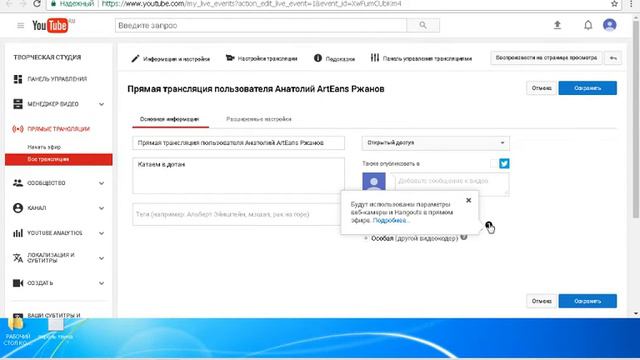The width and height of the screenshot is (640, 360).
Task: Switch to Расширенные настройки tab
Action: coord(259,119)
